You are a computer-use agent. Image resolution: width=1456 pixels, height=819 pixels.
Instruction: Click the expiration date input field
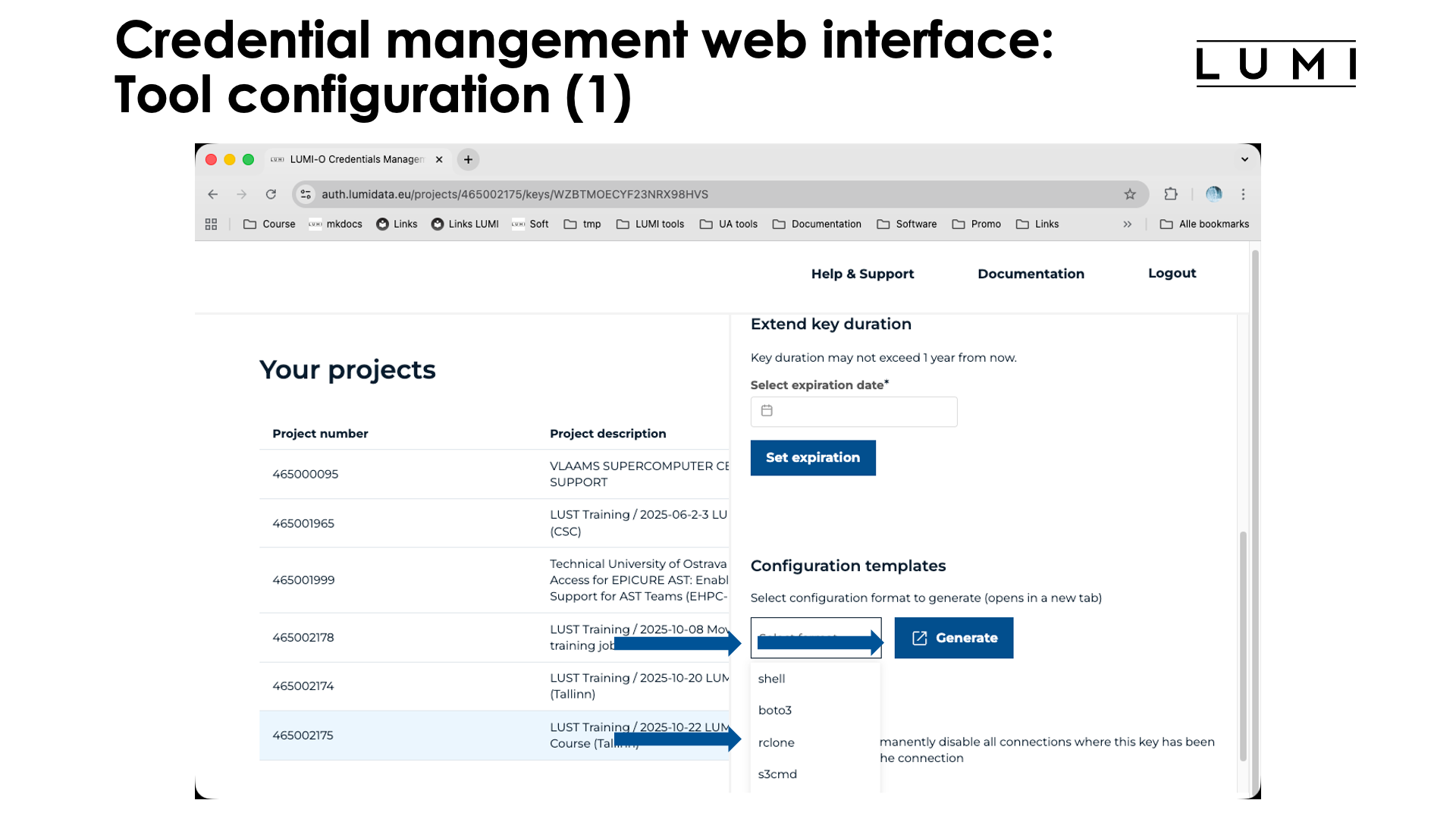(x=854, y=411)
